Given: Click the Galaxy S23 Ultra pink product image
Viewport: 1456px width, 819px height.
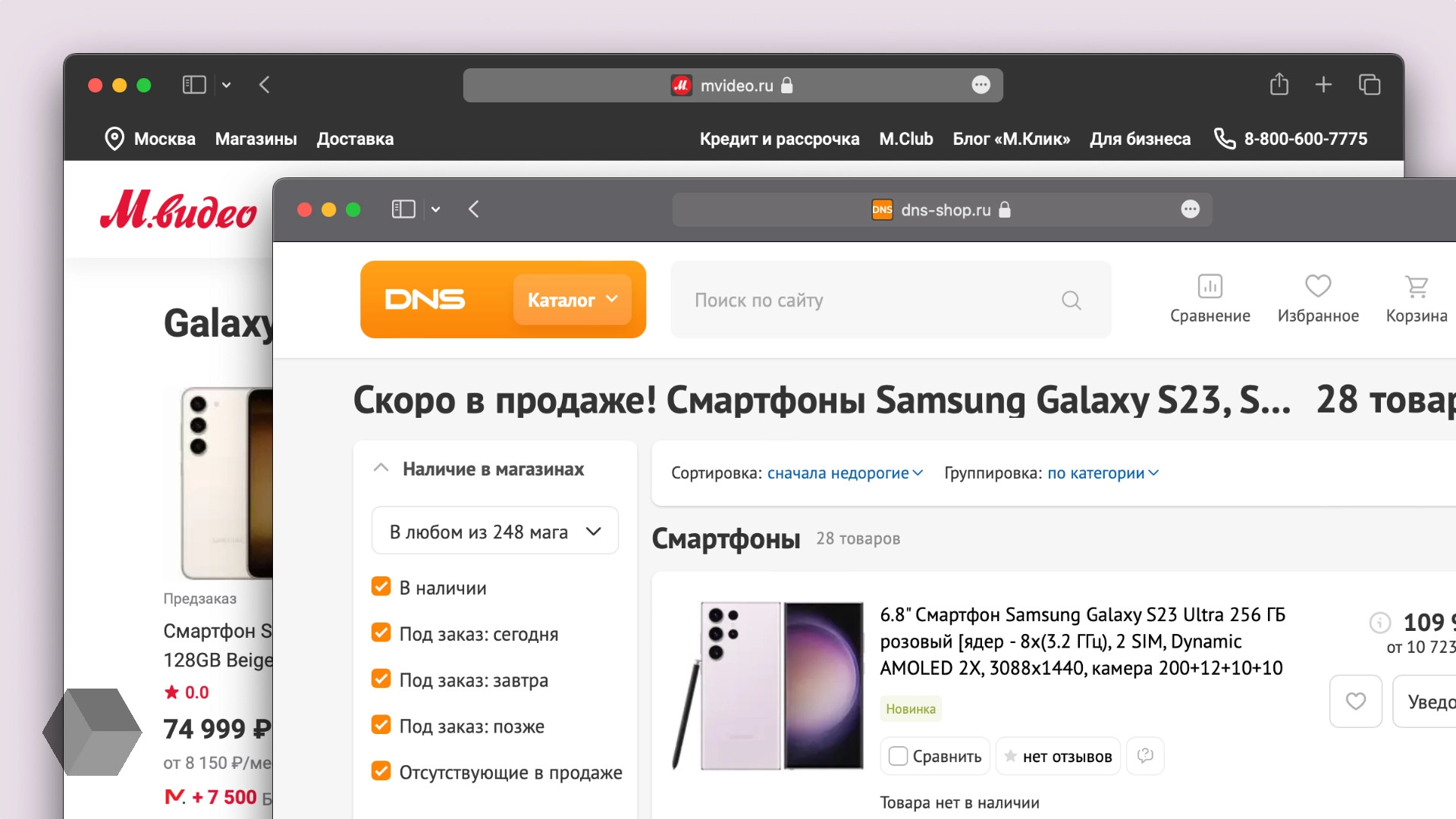Looking at the screenshot, I should coord(768,686).
